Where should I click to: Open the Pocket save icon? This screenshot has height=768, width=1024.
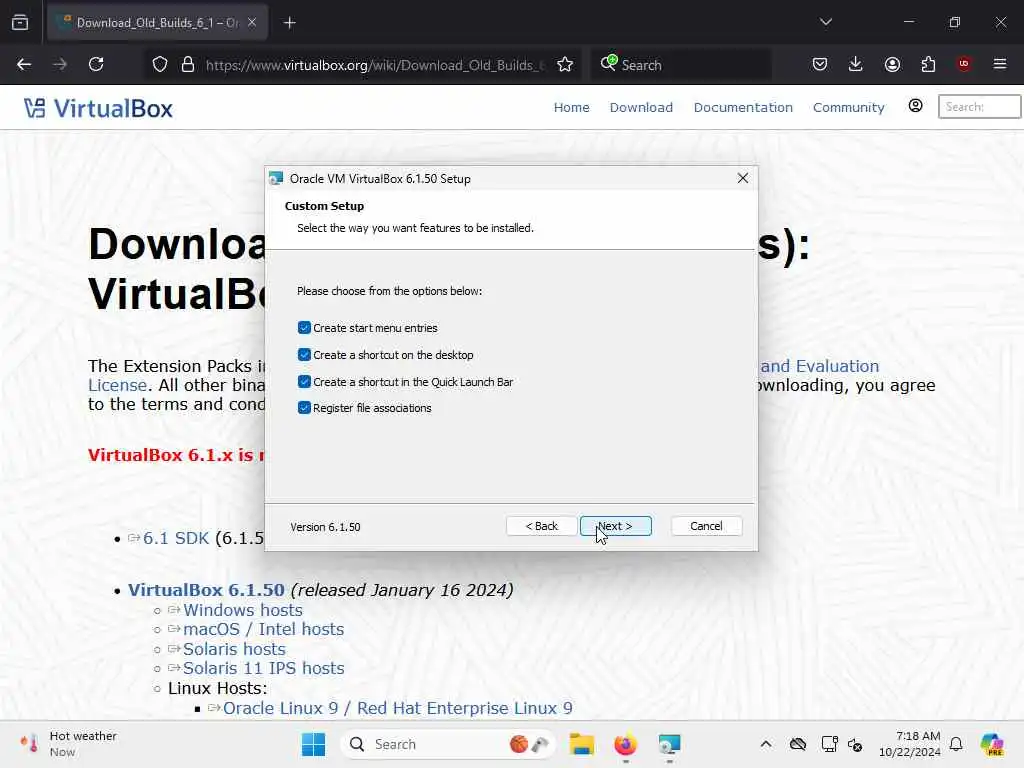click(x=820, y=64)
